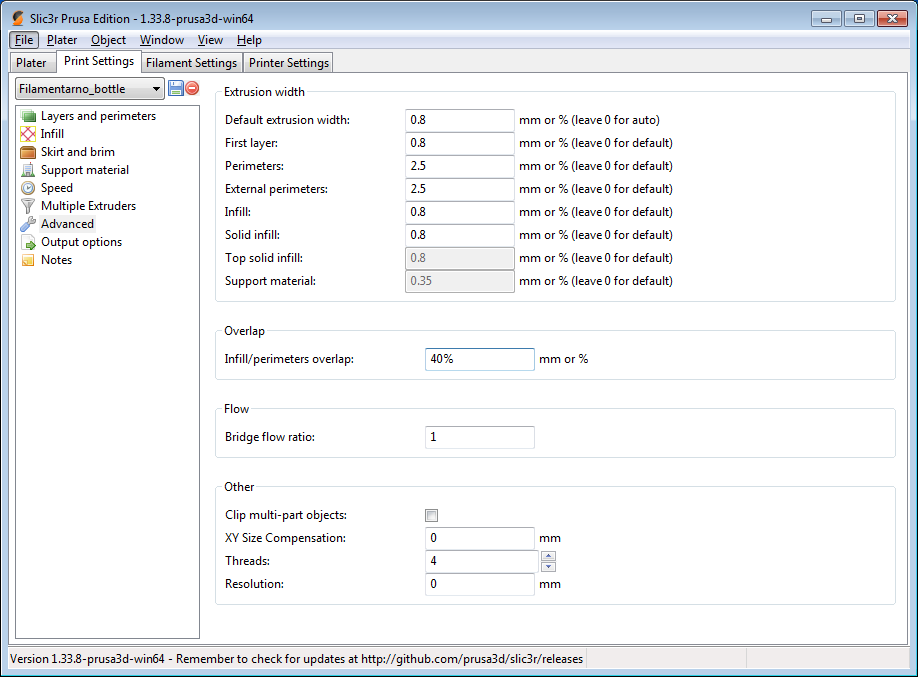
Task: Click the 'Bridge flow ratio:' label
Action: (270, 437)
